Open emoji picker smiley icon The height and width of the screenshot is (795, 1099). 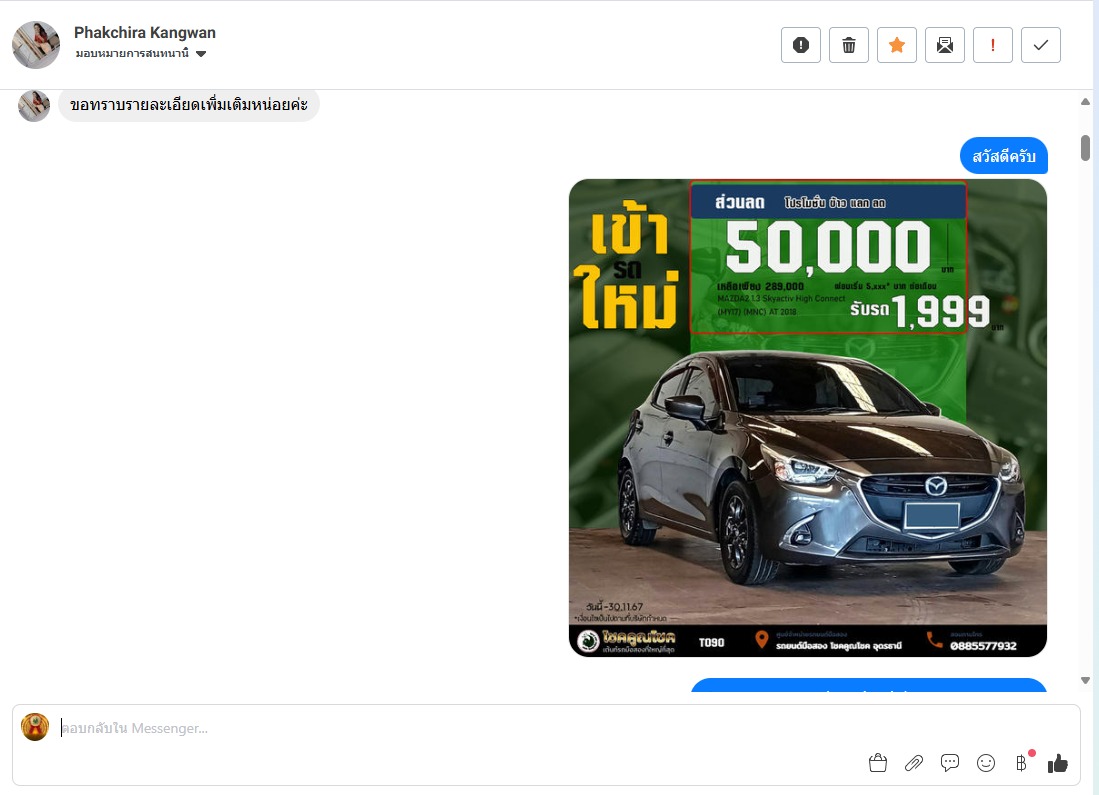click(985, 763)
